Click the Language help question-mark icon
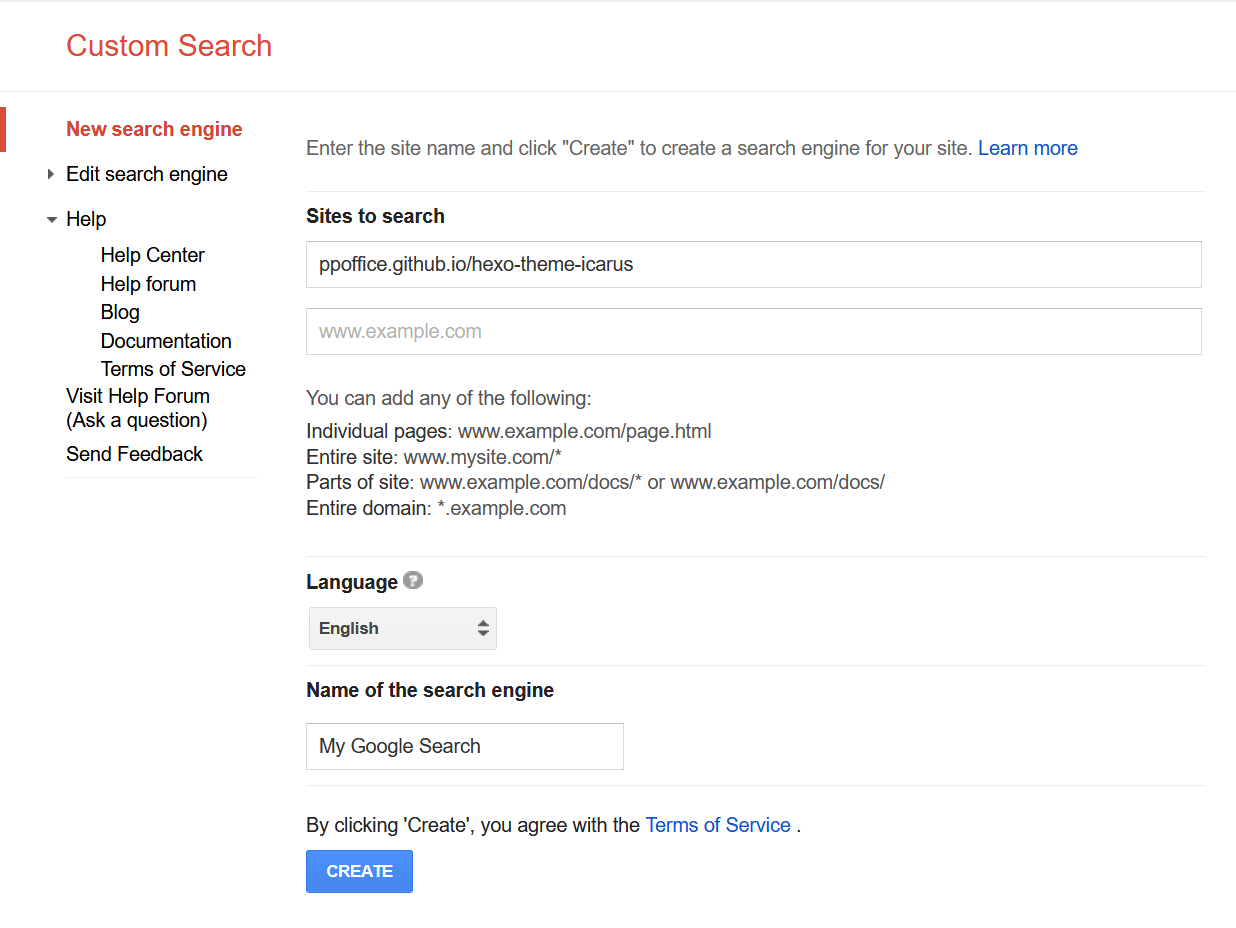Screen dimensions: 1236x928 pos(413,581)
